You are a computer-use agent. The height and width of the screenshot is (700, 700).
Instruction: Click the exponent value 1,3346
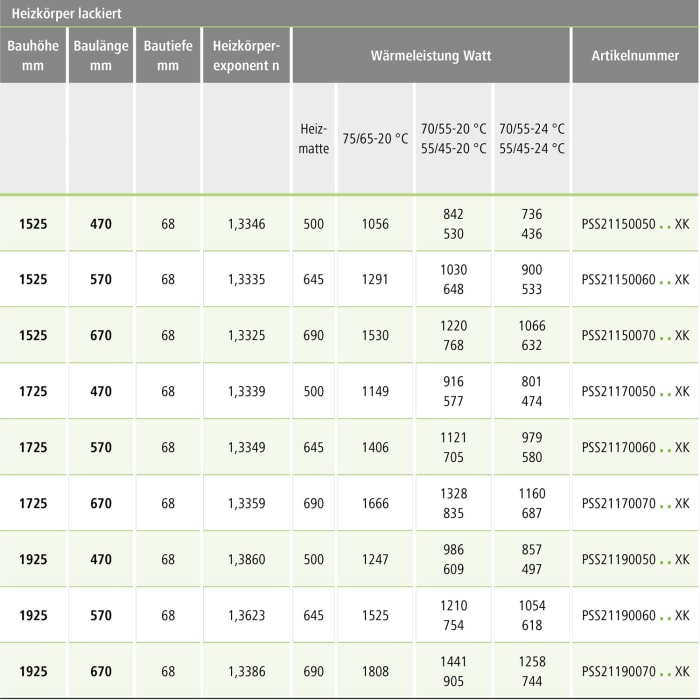tap(246, 224)
